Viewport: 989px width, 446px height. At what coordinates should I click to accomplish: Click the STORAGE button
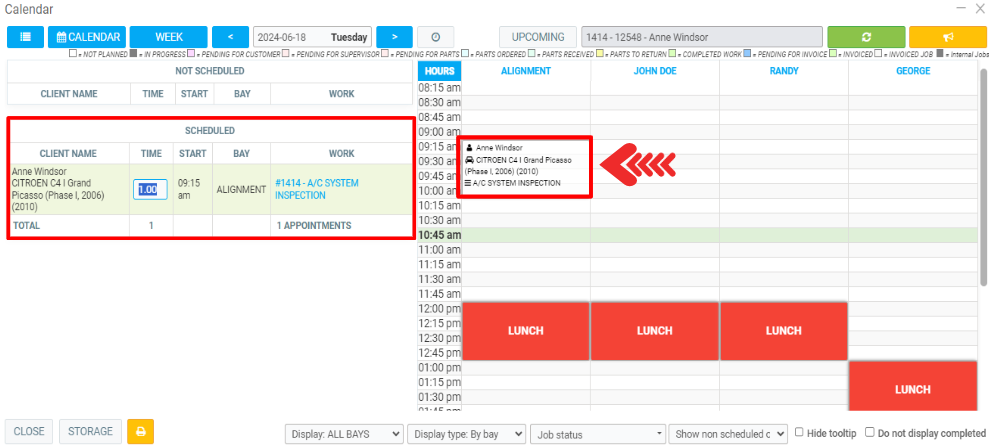(x=90, y=432)
